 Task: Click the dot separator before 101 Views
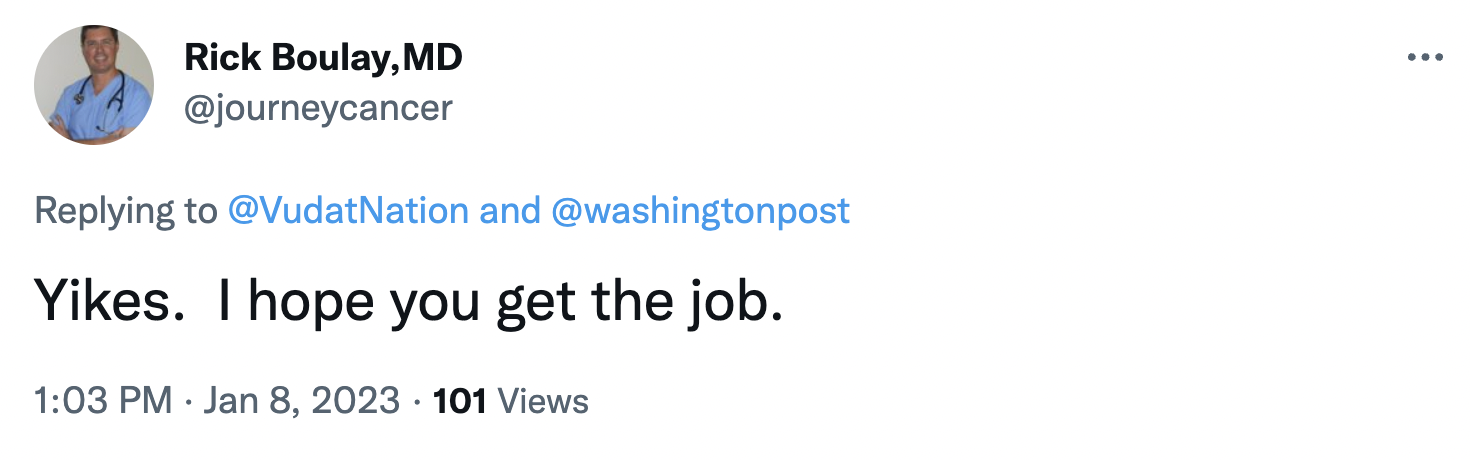pyautogui.click(x=416, y=401)
